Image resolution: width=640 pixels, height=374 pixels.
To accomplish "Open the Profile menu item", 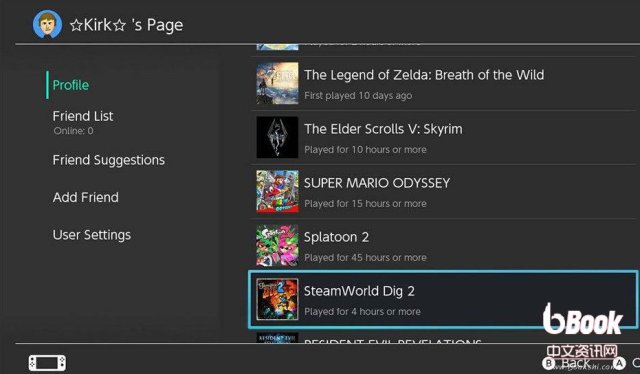I will [71, 85].
